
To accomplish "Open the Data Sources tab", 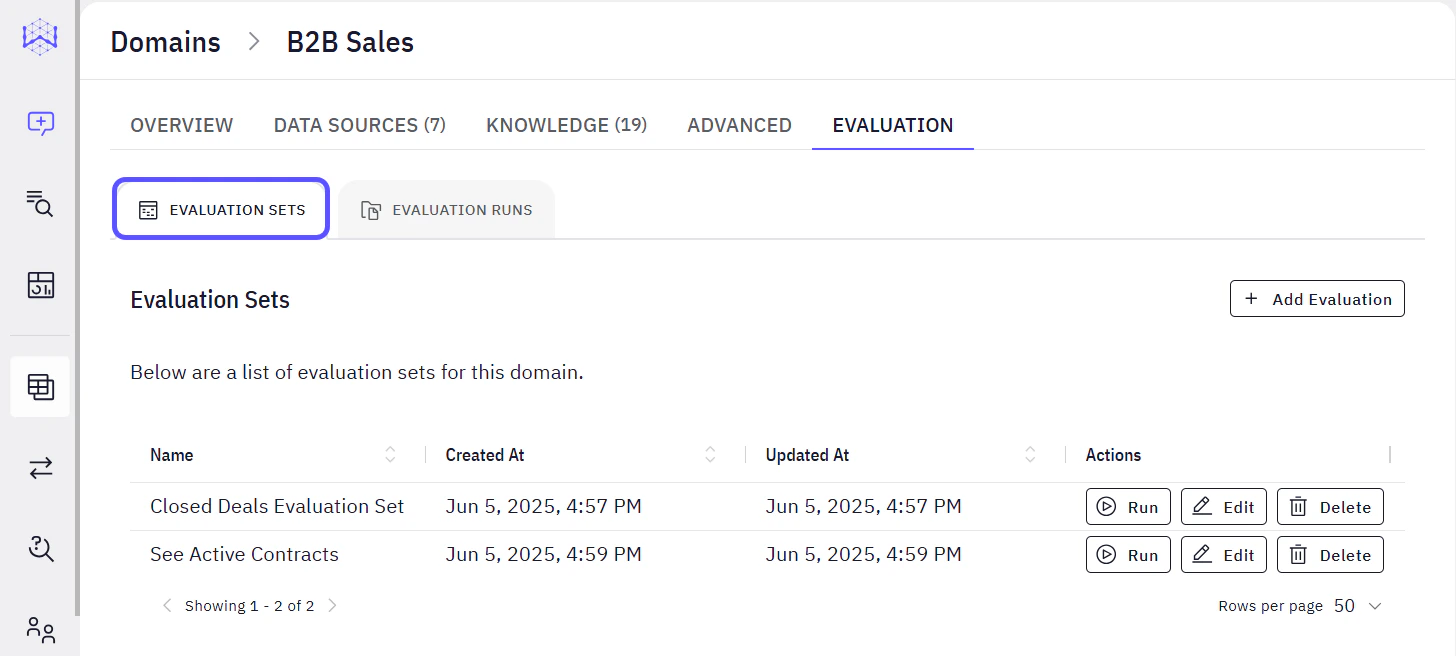I will [359, 124].
